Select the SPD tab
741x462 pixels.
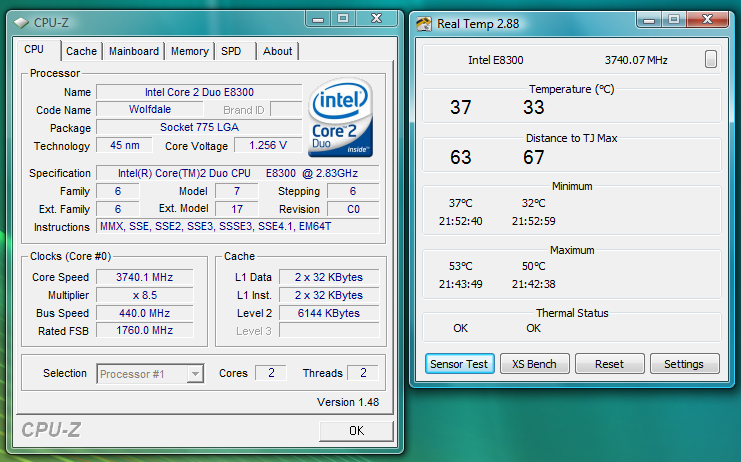coord(231,51)
